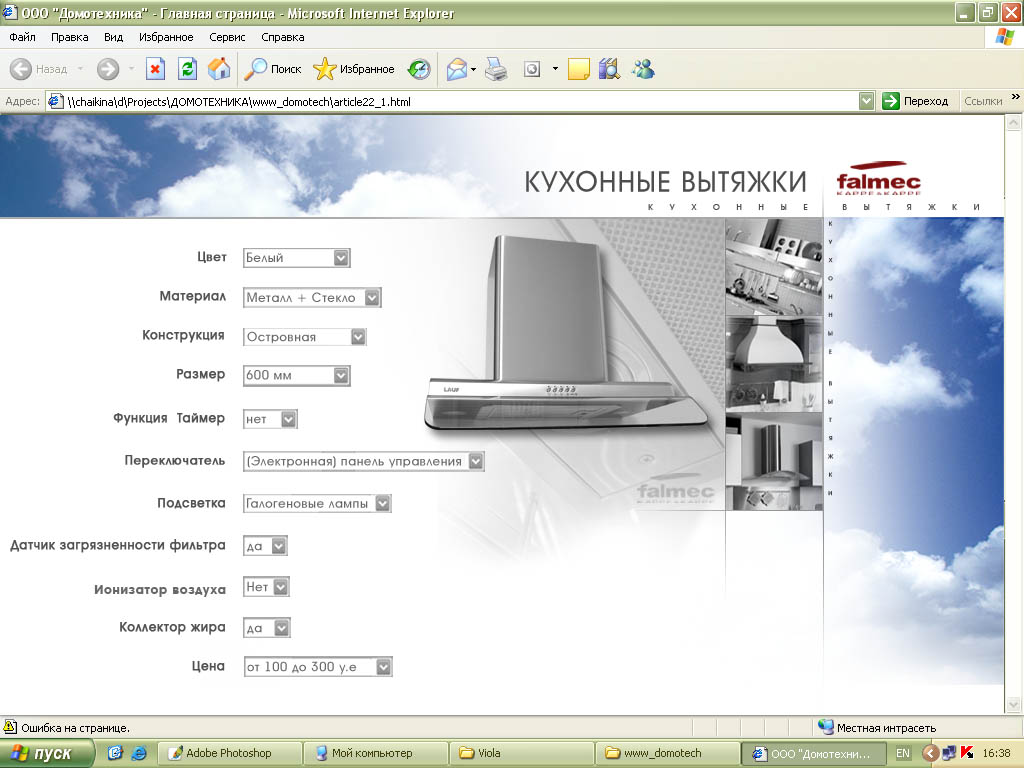Image resolution: width=1024 pixels, height=768 pixels.
Task: Expand the Цвет dropdown showing Белый
Action: [x=341, y=258]
